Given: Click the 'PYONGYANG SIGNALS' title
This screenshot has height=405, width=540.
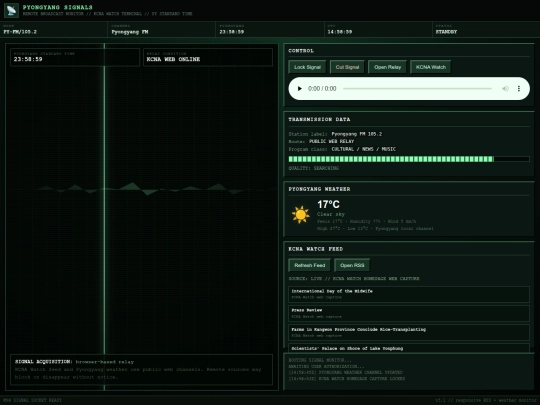Looking at the screenshot, I should coord(58,7).
